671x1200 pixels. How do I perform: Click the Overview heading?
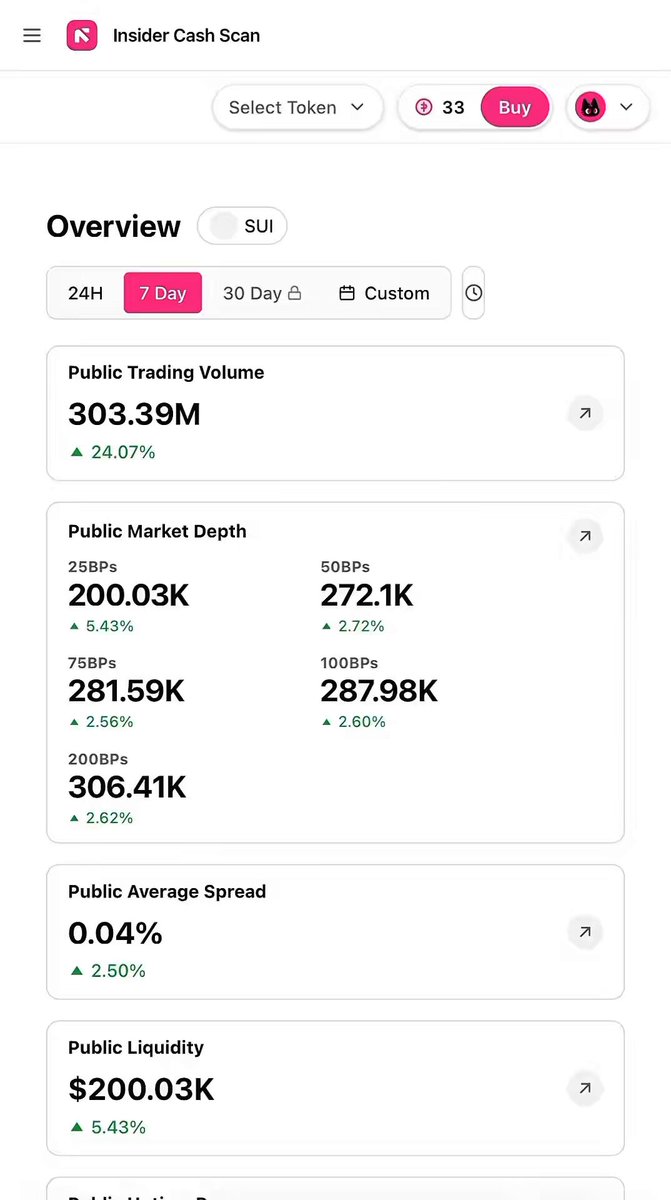[114, 226]
